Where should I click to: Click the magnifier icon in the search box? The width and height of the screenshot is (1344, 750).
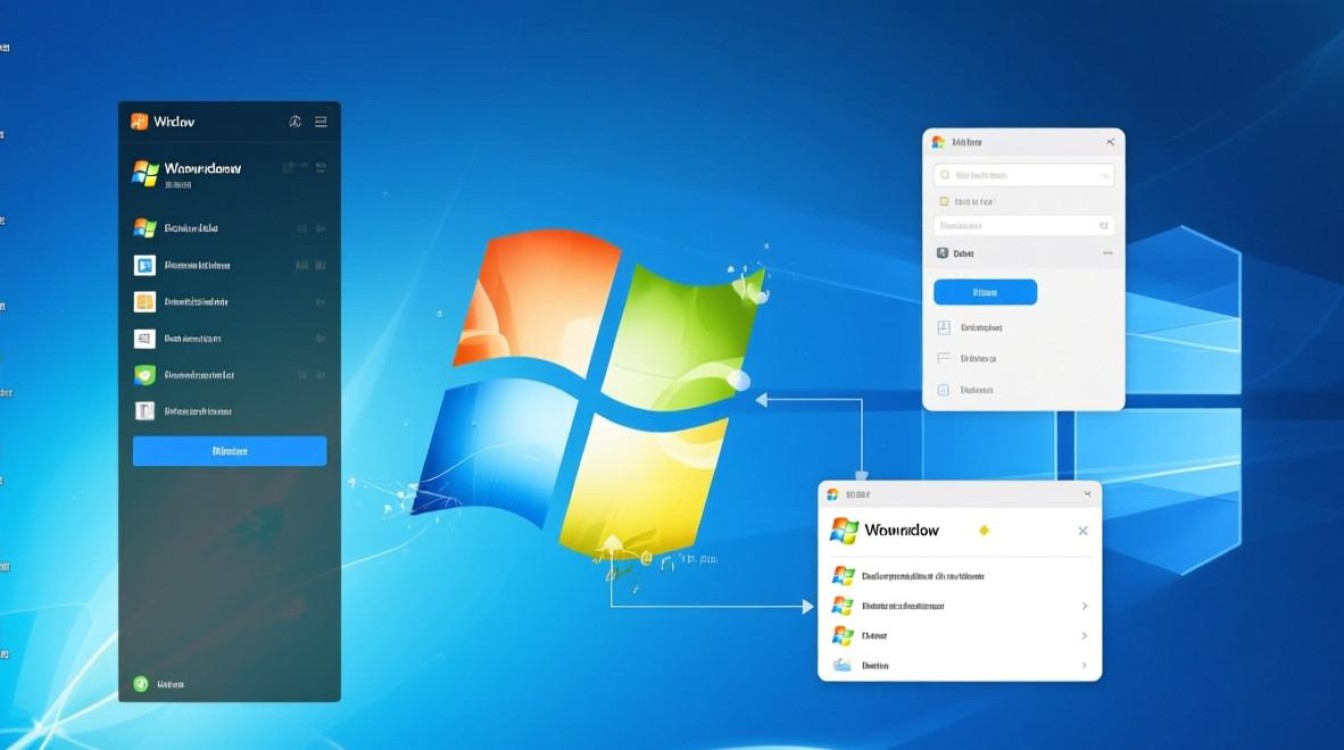pos(943,174)
